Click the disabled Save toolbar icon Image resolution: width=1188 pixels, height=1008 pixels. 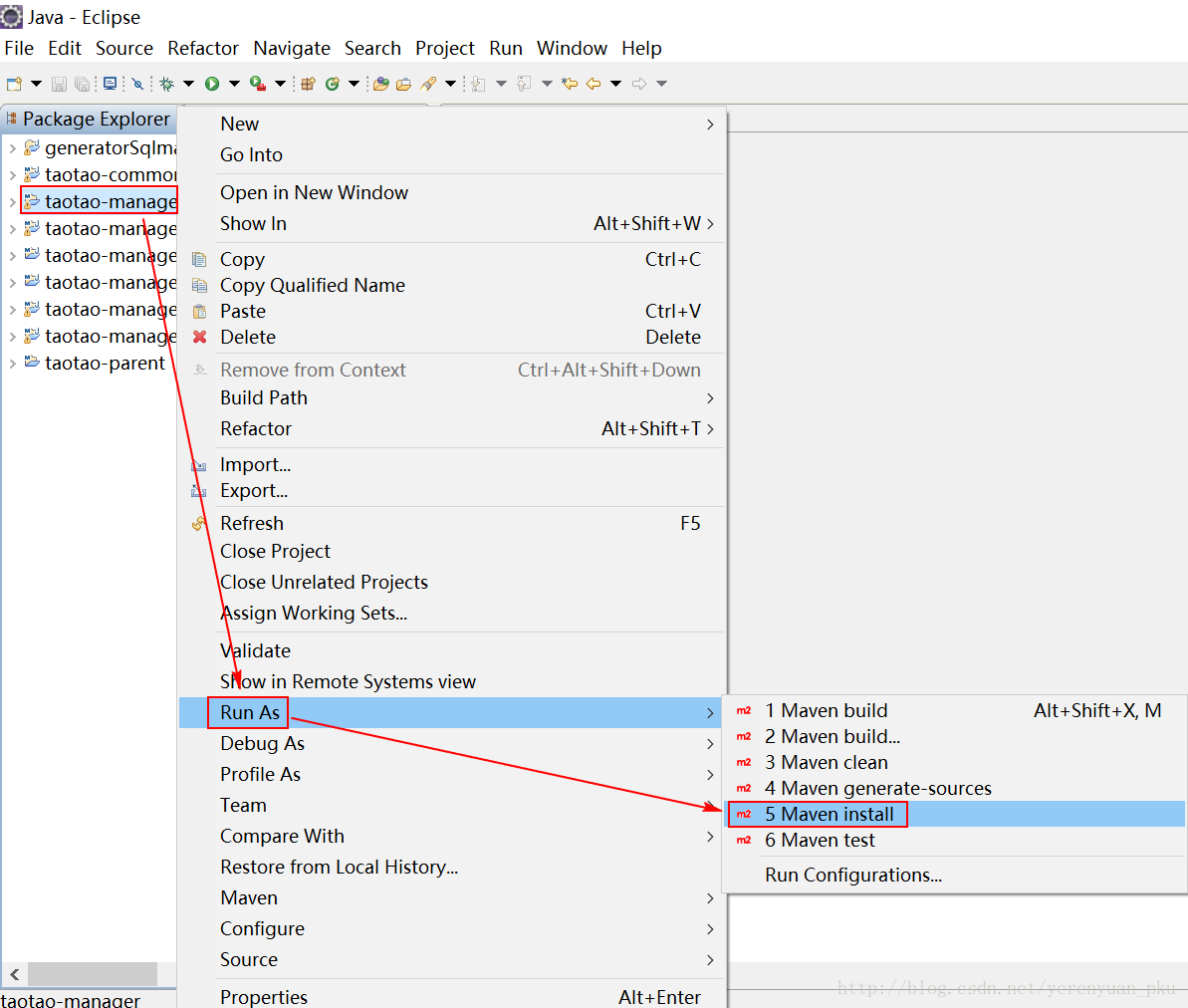pos(59,84)
